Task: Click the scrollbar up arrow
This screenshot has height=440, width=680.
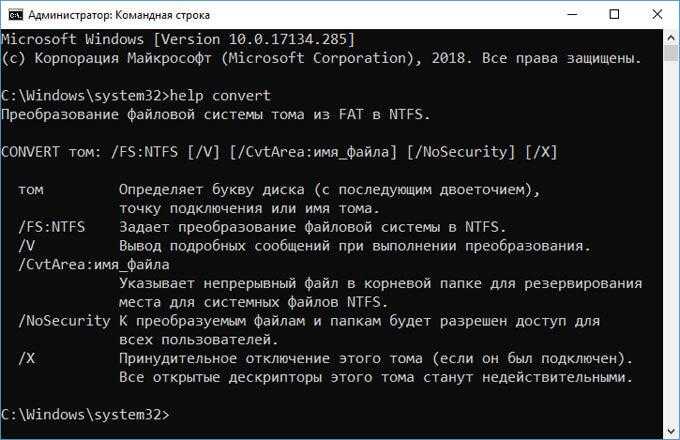Action: pos(671,38)
